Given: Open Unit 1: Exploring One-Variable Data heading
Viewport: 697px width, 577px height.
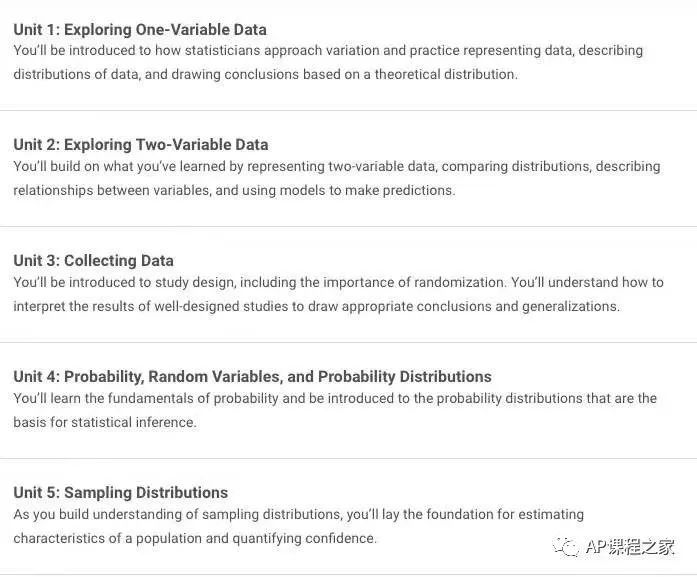Looking at the screenshot, I should pyautogui.click(x=140, y=30).
